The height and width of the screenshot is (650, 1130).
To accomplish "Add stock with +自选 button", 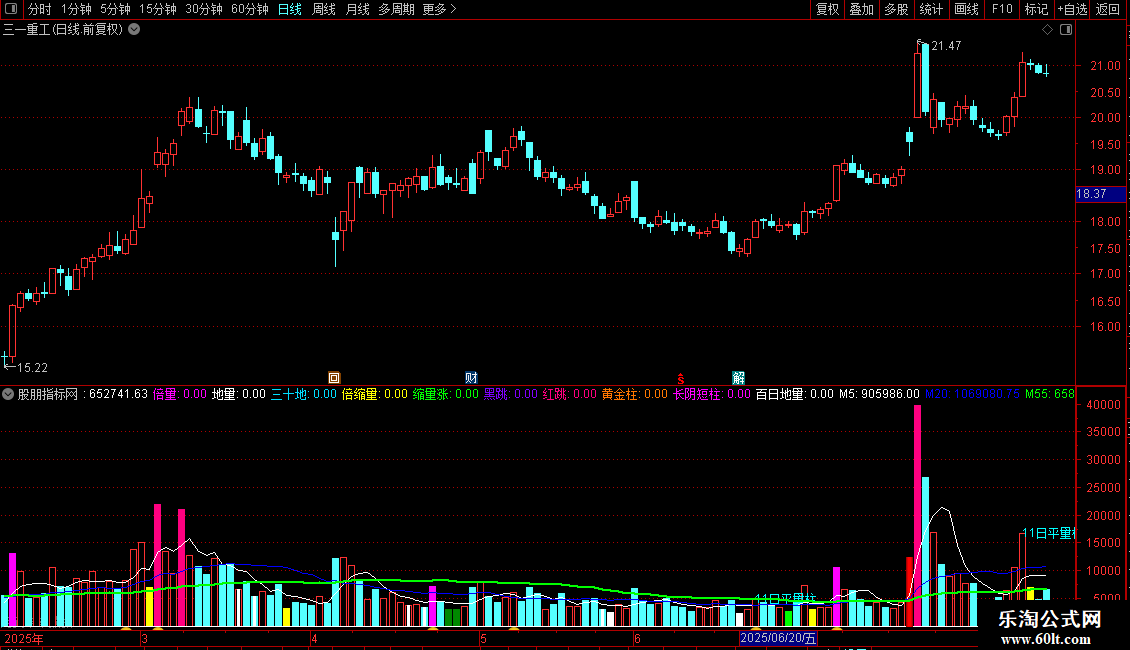I will coord(1072,9).
